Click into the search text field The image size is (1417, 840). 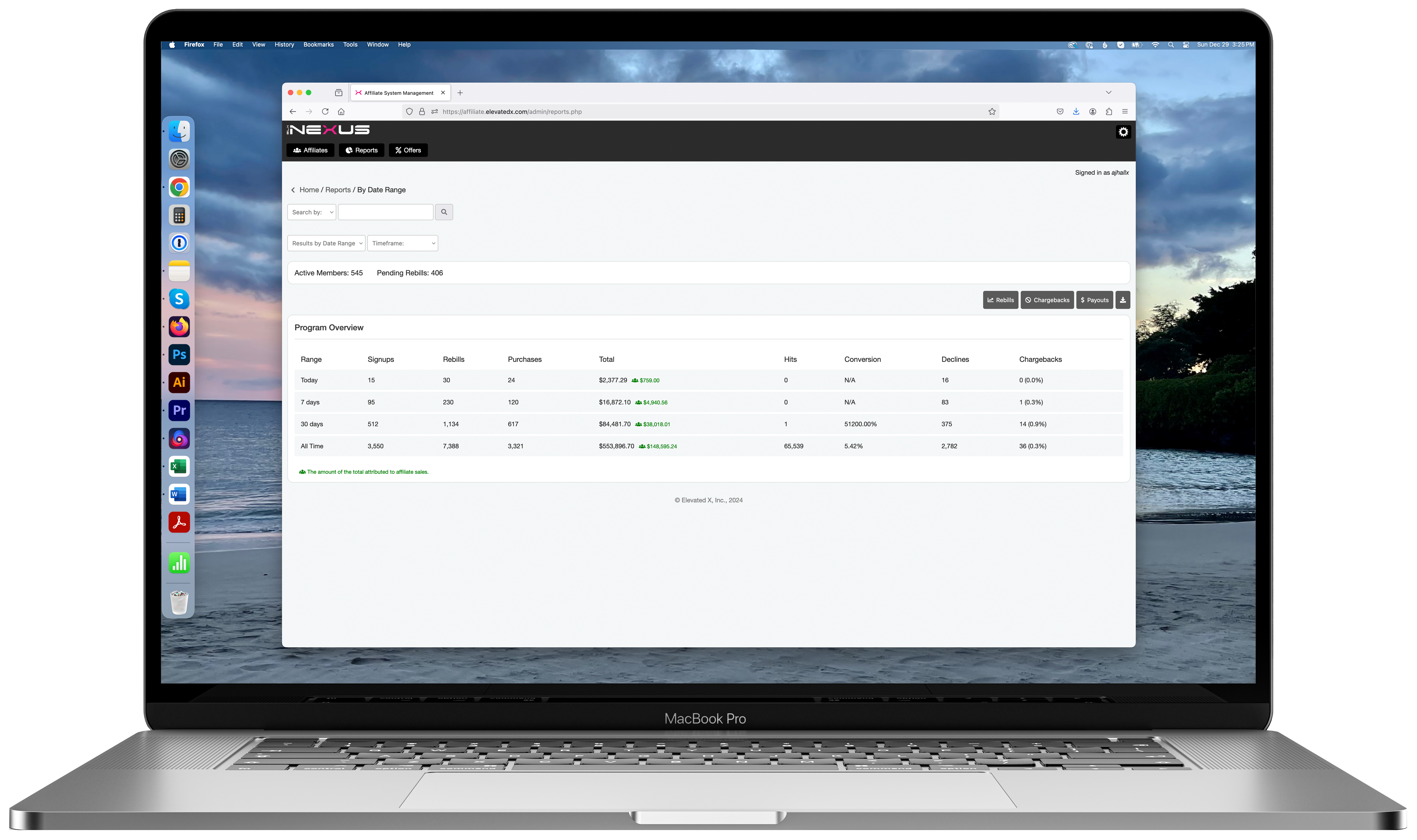click(x=385, y=212)
